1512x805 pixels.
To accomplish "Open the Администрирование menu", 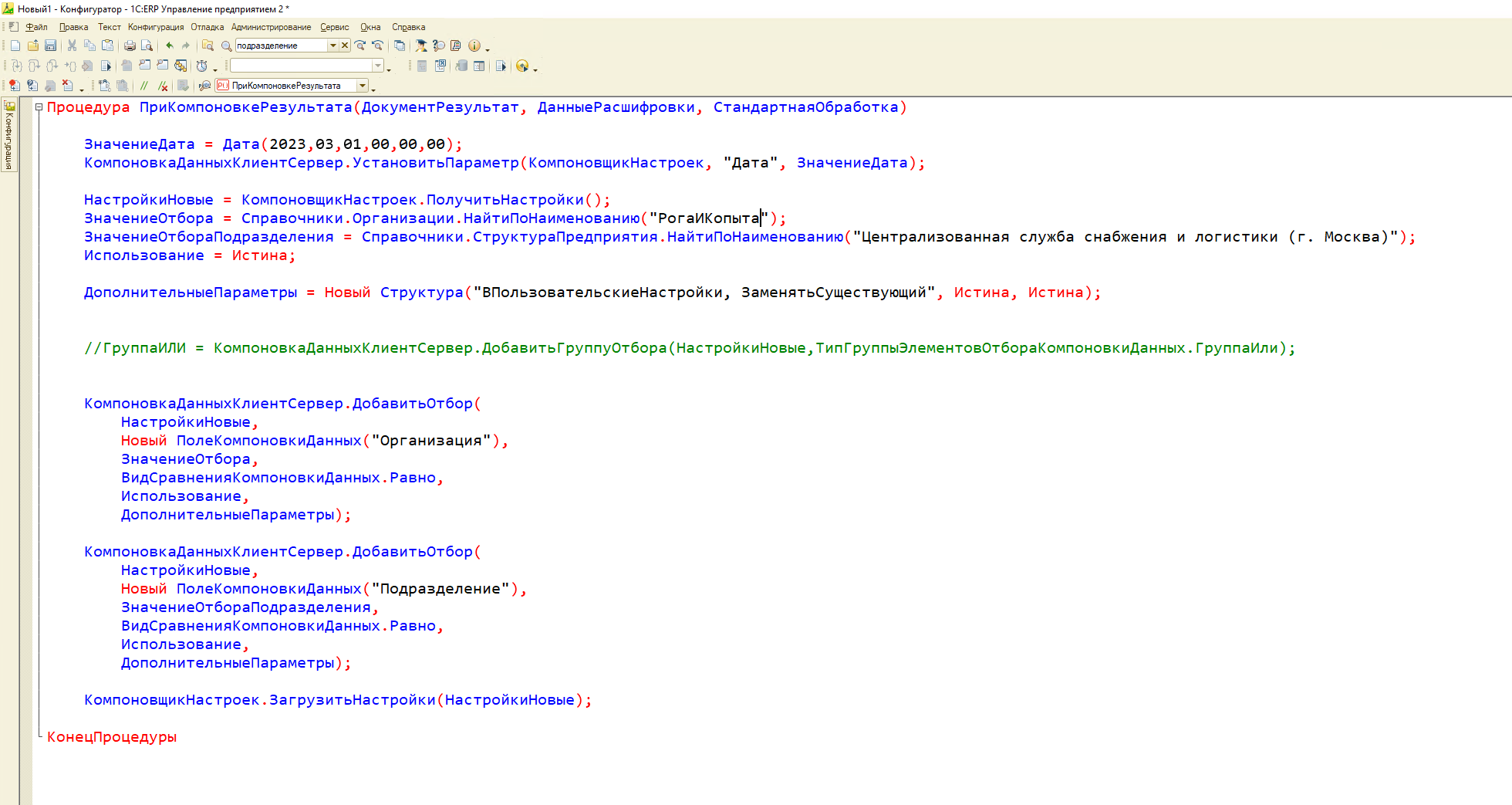I will pos(271,27).
